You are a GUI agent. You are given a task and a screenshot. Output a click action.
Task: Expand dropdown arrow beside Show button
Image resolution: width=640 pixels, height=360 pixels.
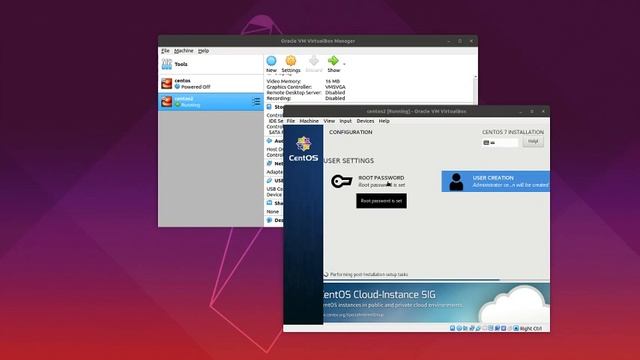344,64
